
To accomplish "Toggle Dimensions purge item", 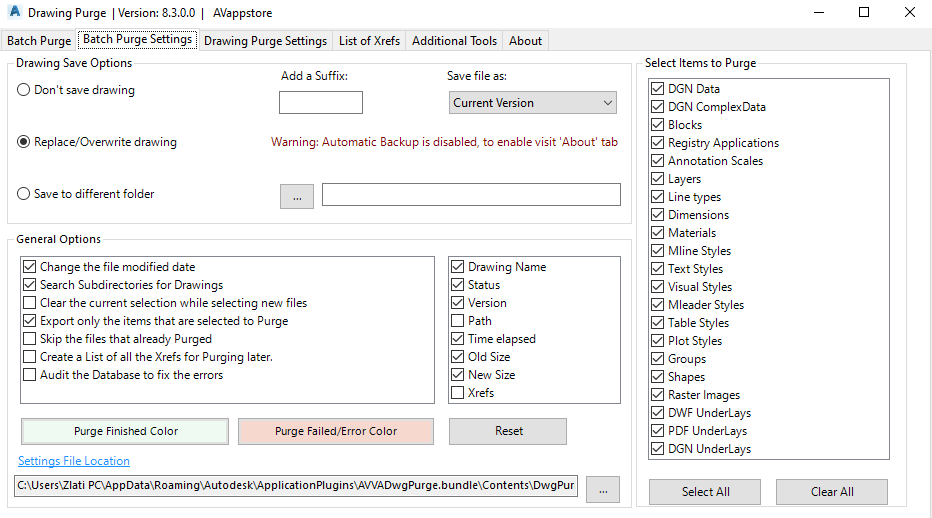I will coord(657,215).
